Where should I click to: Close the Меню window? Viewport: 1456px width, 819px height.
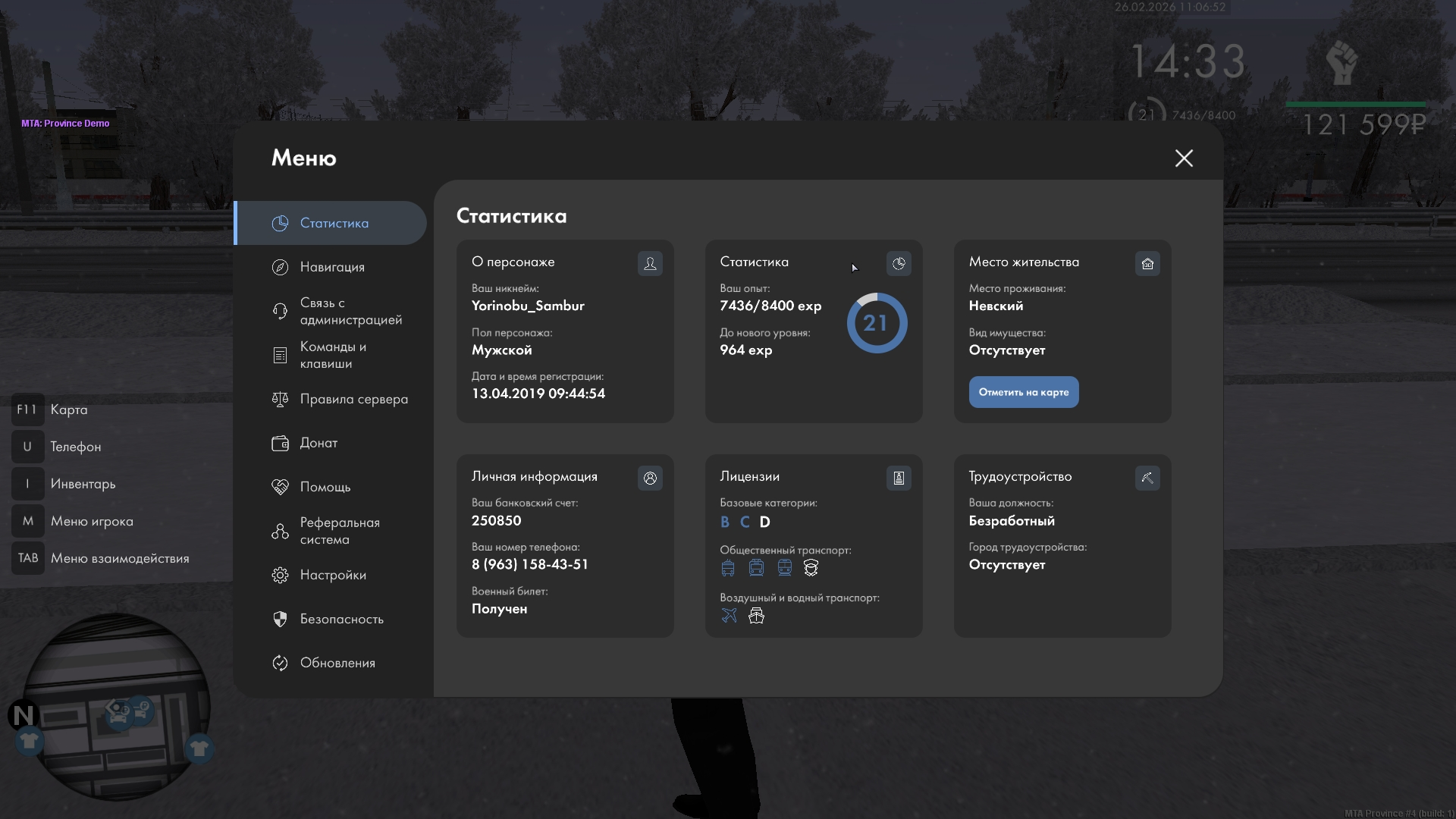click(1184, 158)
